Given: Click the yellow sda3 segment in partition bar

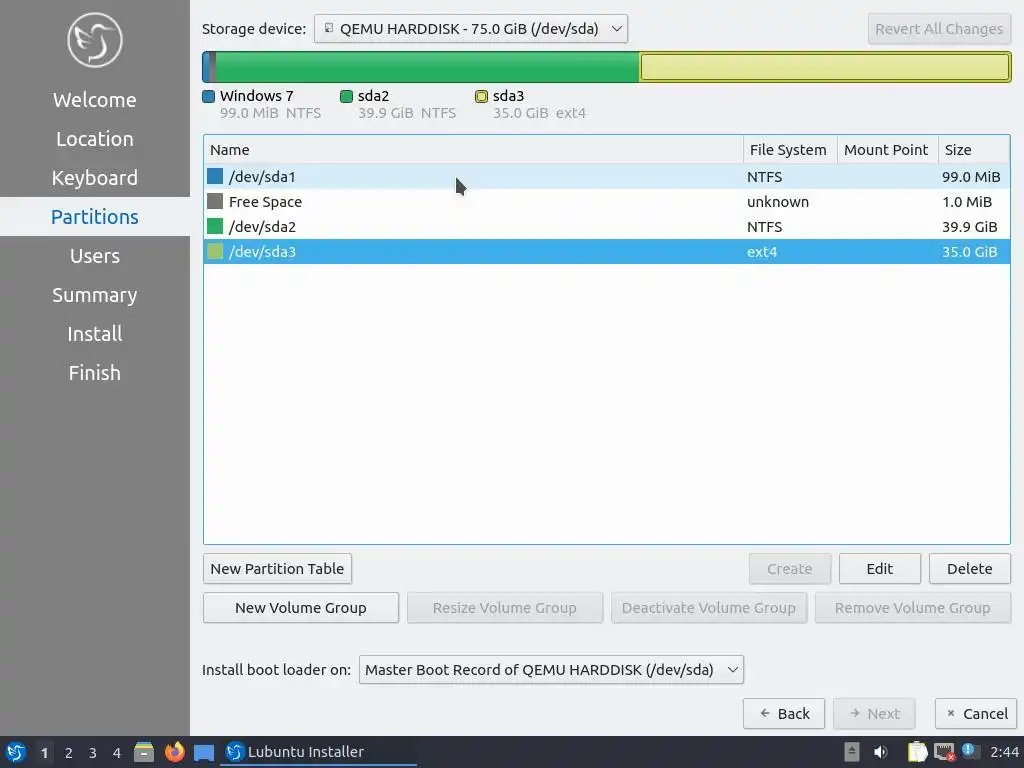Looking at the screenshot, I should 825,67.
